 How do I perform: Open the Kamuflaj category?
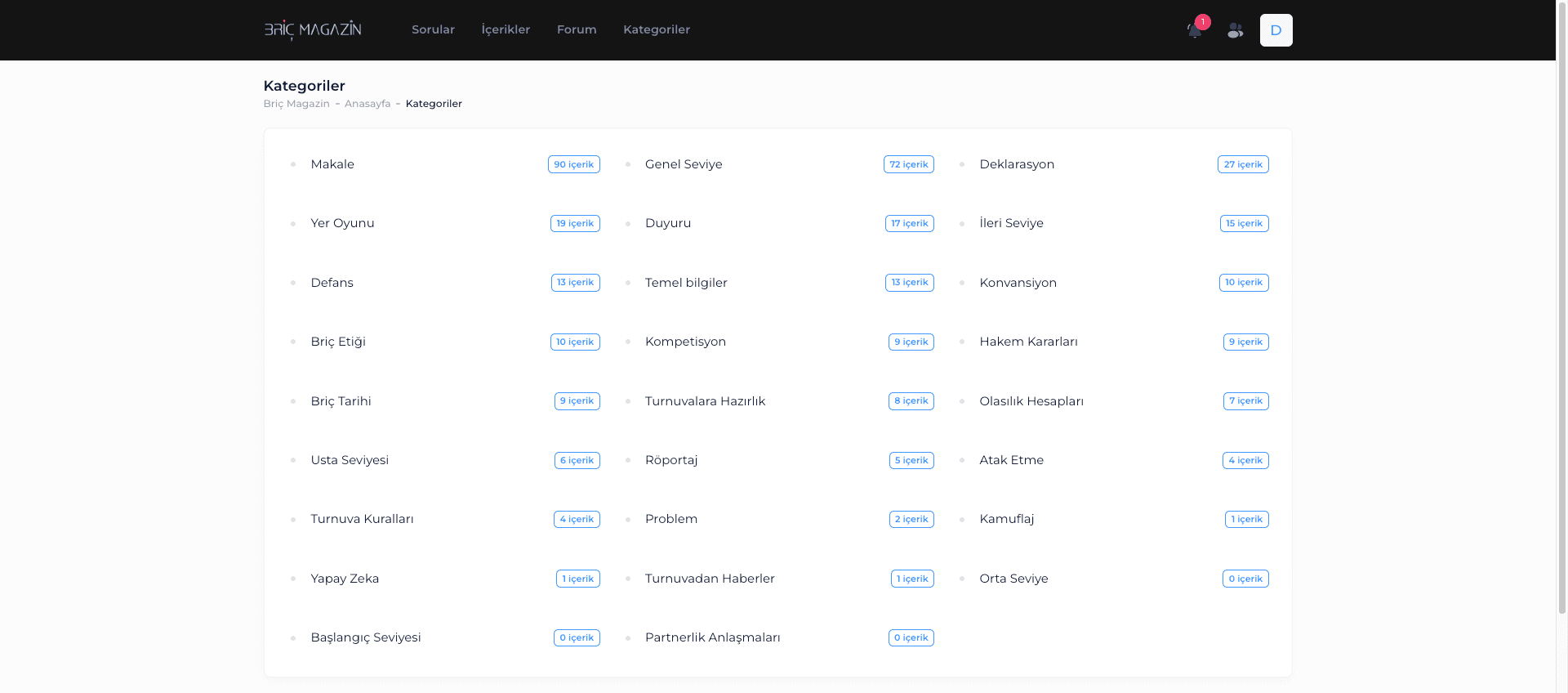click(x=1006, y=519)
